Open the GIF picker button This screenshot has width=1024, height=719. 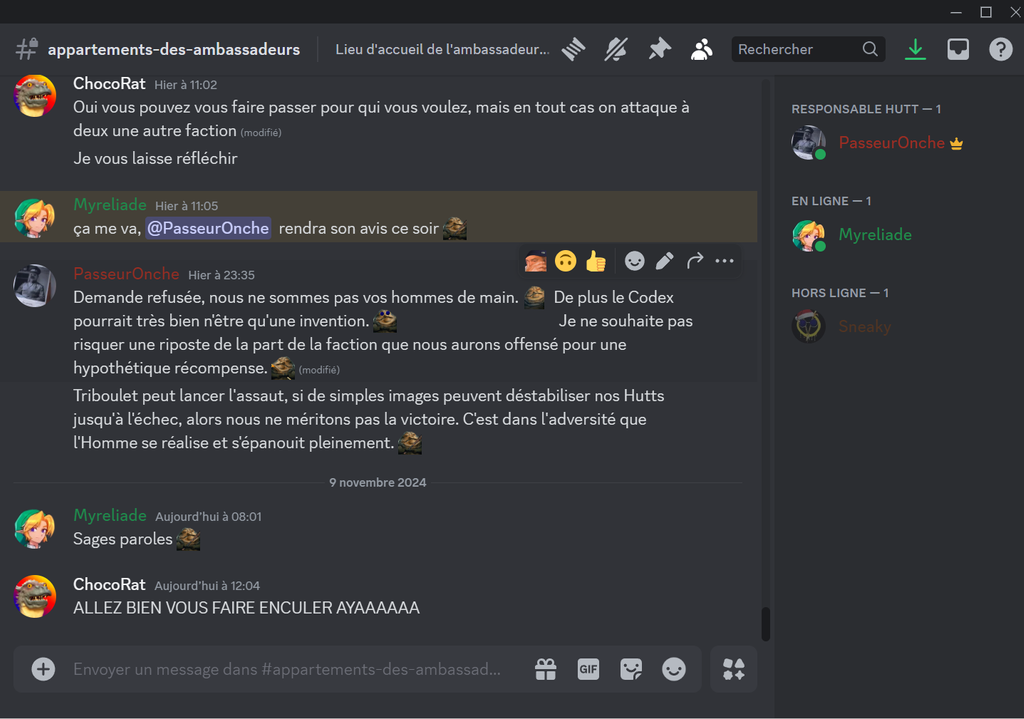point(588,669)
